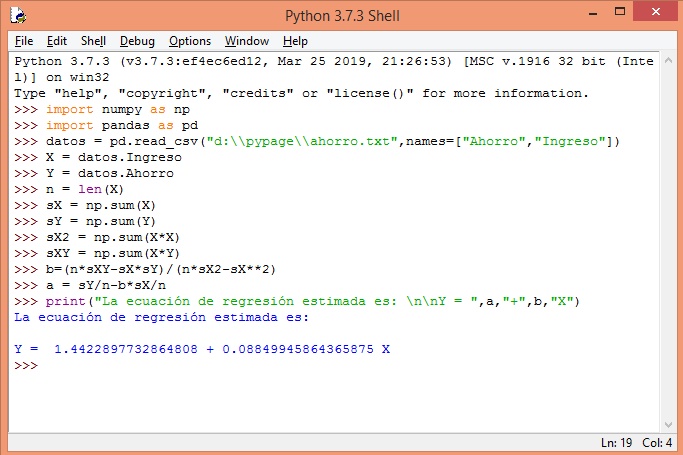
Task: Click the scrollbar up arrow
Action: tap(668, 61)
